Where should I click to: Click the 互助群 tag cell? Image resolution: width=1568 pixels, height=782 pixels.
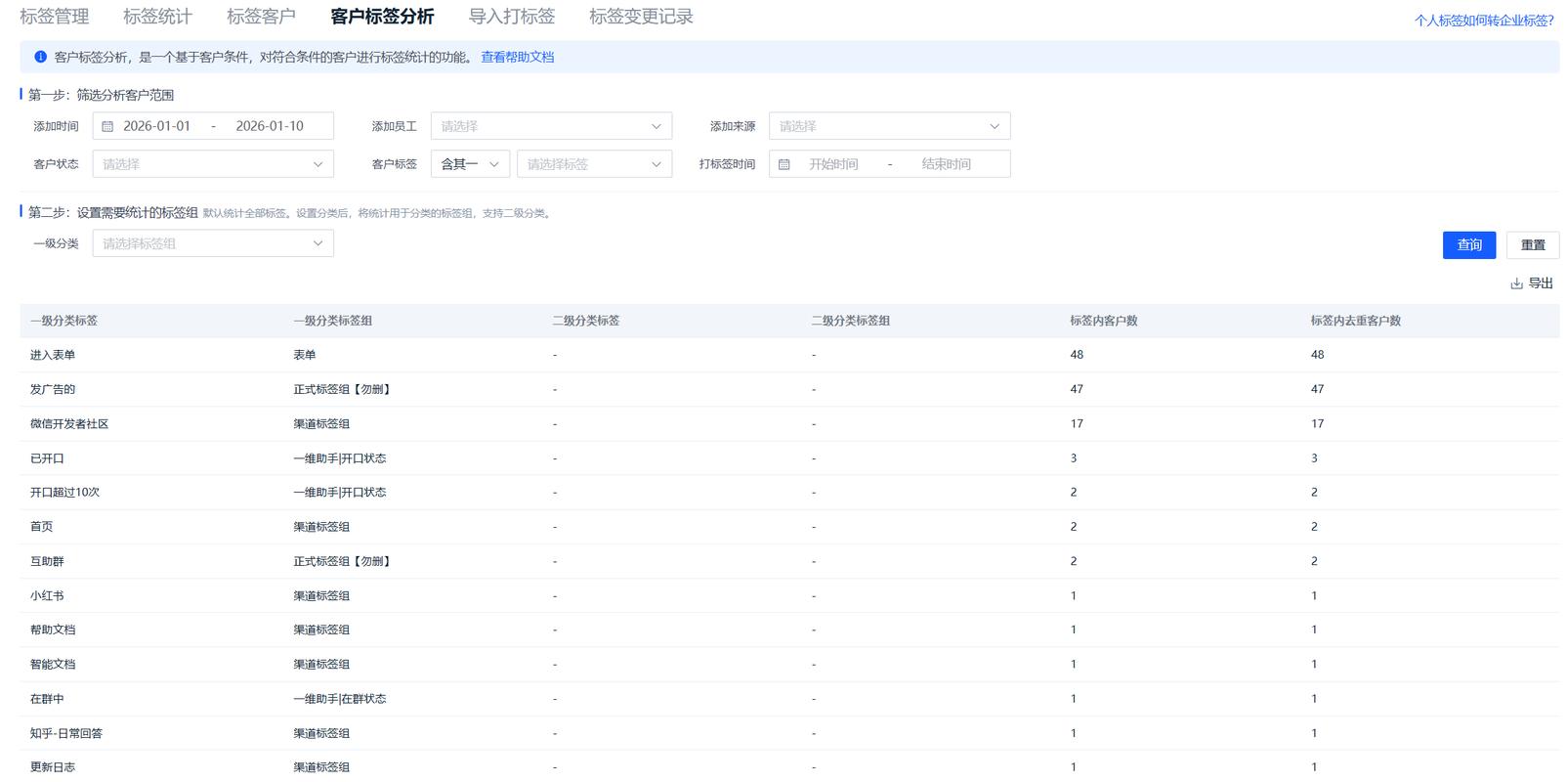point(47,561)
